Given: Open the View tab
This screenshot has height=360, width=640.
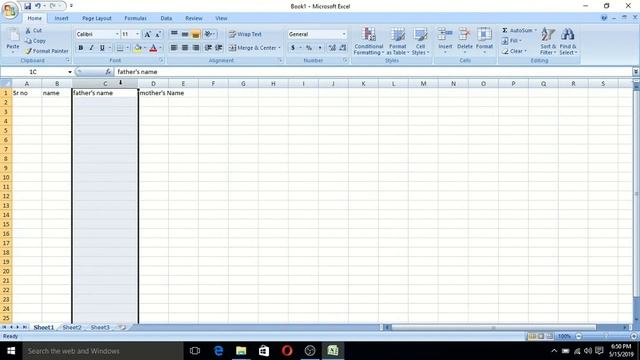Looking at the screenshot, I should 221,18.
